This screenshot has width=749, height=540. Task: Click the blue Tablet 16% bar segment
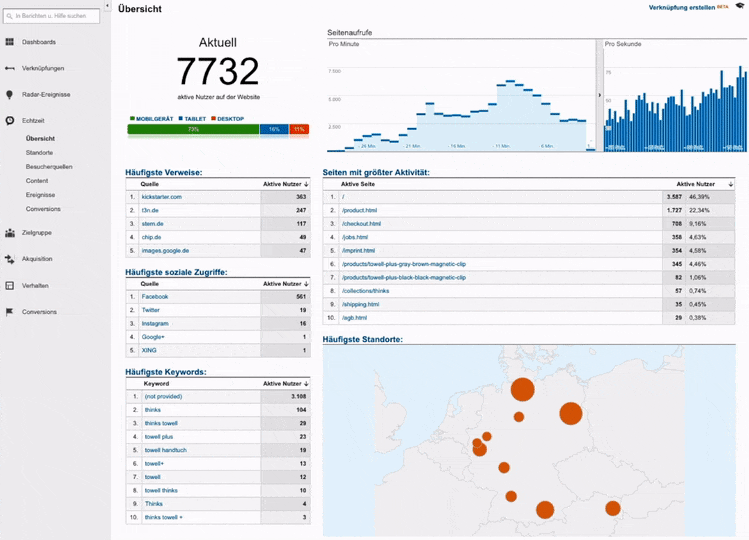(x=274, y=129)
